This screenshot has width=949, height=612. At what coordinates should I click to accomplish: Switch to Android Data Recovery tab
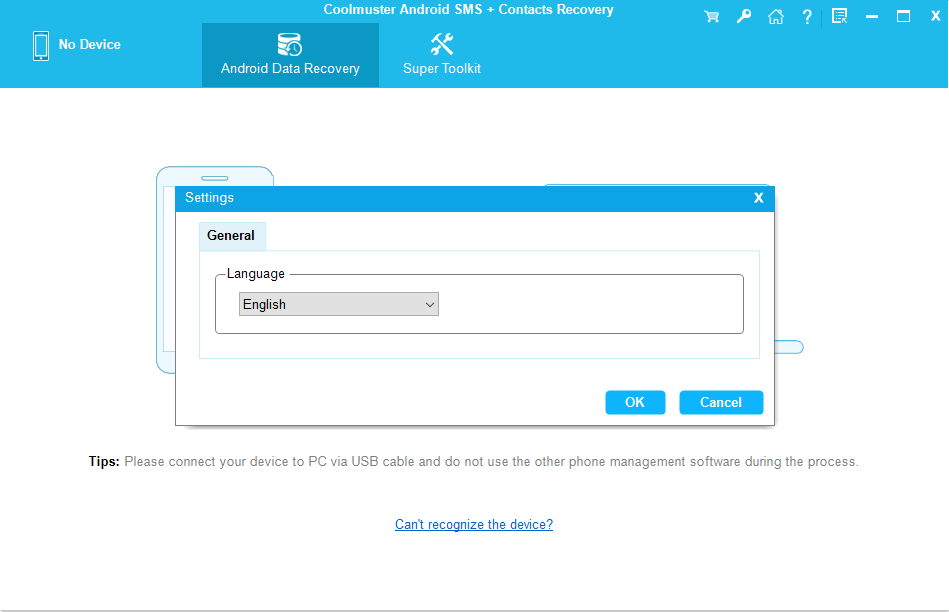(291, 55)
